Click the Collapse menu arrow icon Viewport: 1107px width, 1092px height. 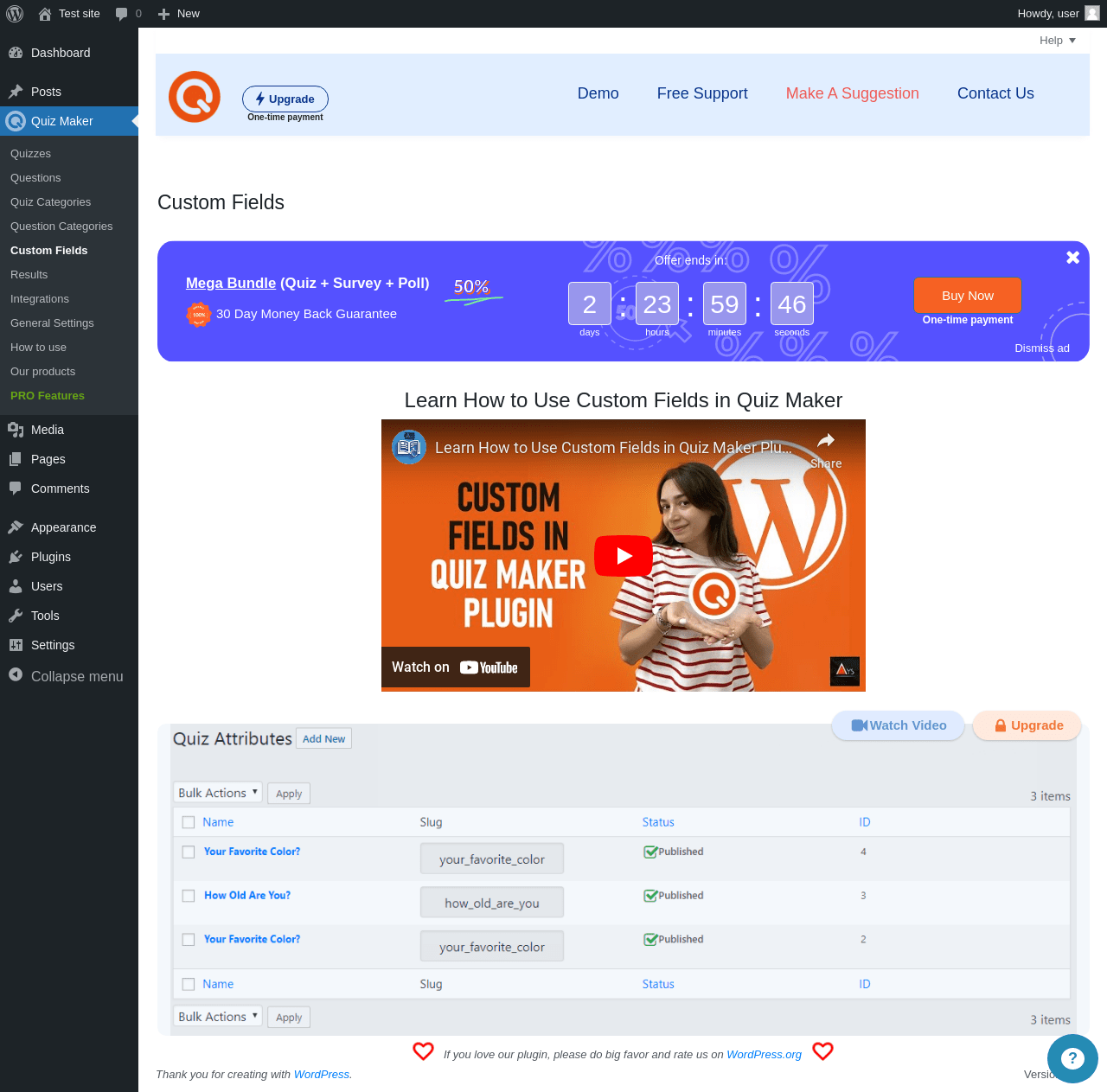(x=16, y=674)
